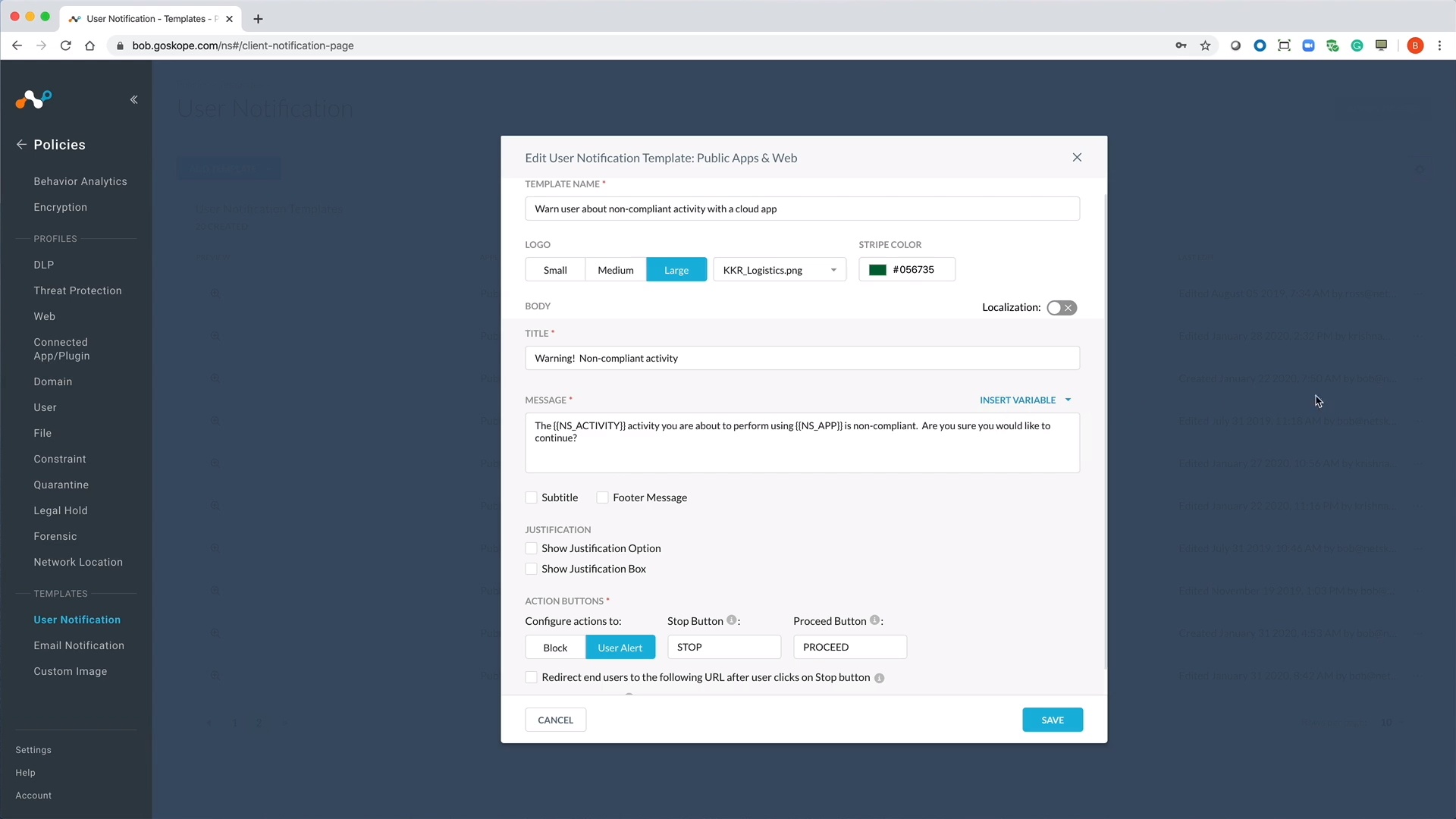Click Stop Button info icon
Screen dimensions: 1456x819
tap(731, 620)
